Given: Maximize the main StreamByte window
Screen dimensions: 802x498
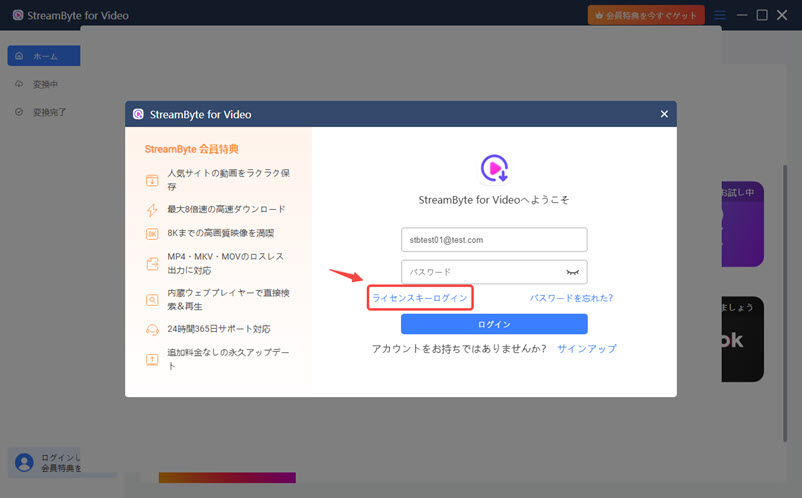Looking at the screenshot, I should [762, 15].
